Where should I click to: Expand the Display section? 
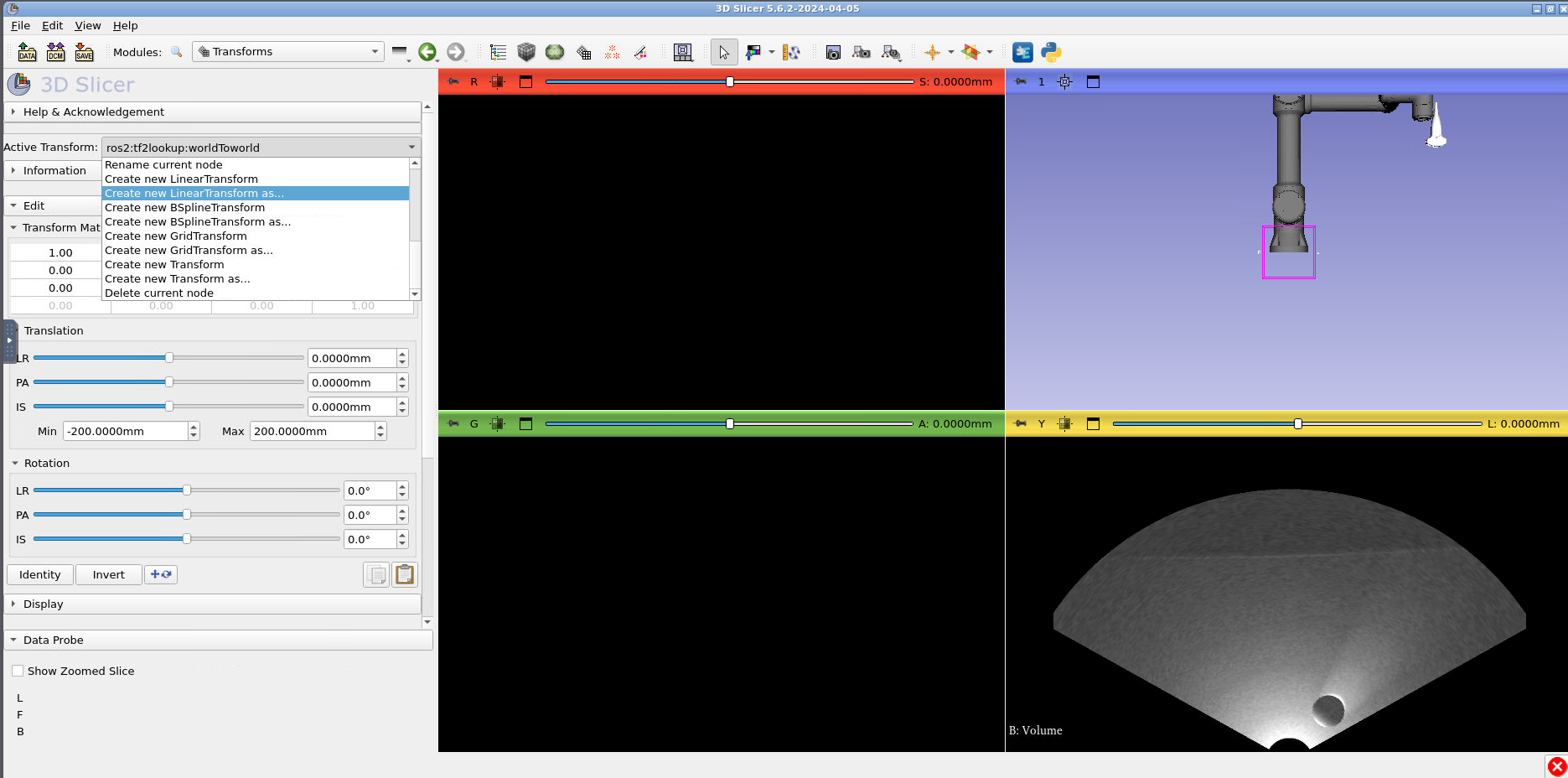tap(212, 604)
